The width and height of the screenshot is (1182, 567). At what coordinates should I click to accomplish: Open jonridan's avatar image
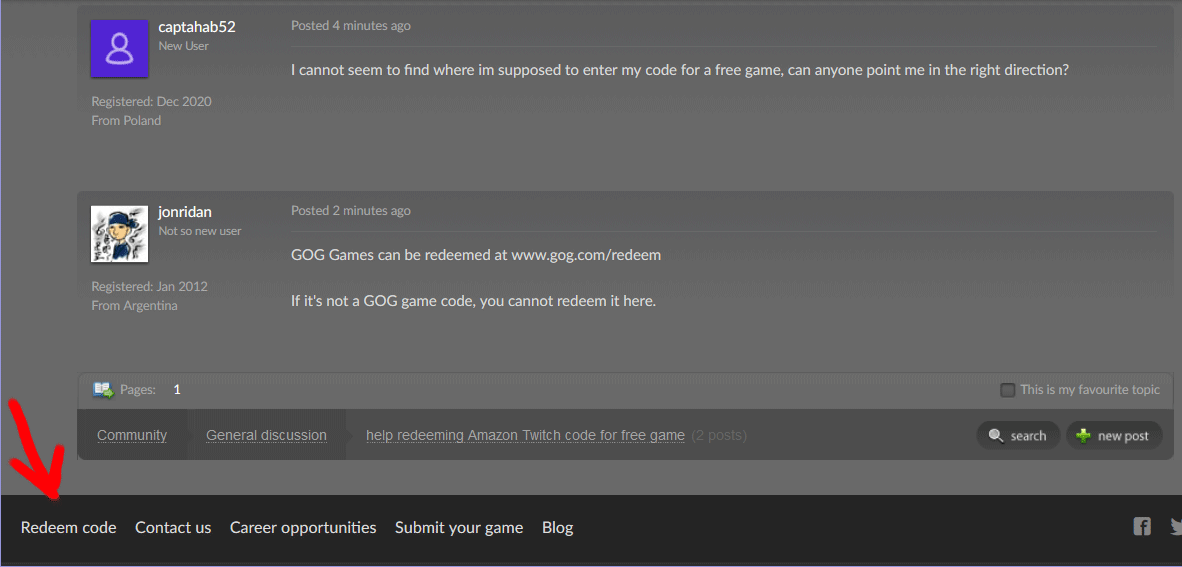pyautogui.click(x=119, y=234)
